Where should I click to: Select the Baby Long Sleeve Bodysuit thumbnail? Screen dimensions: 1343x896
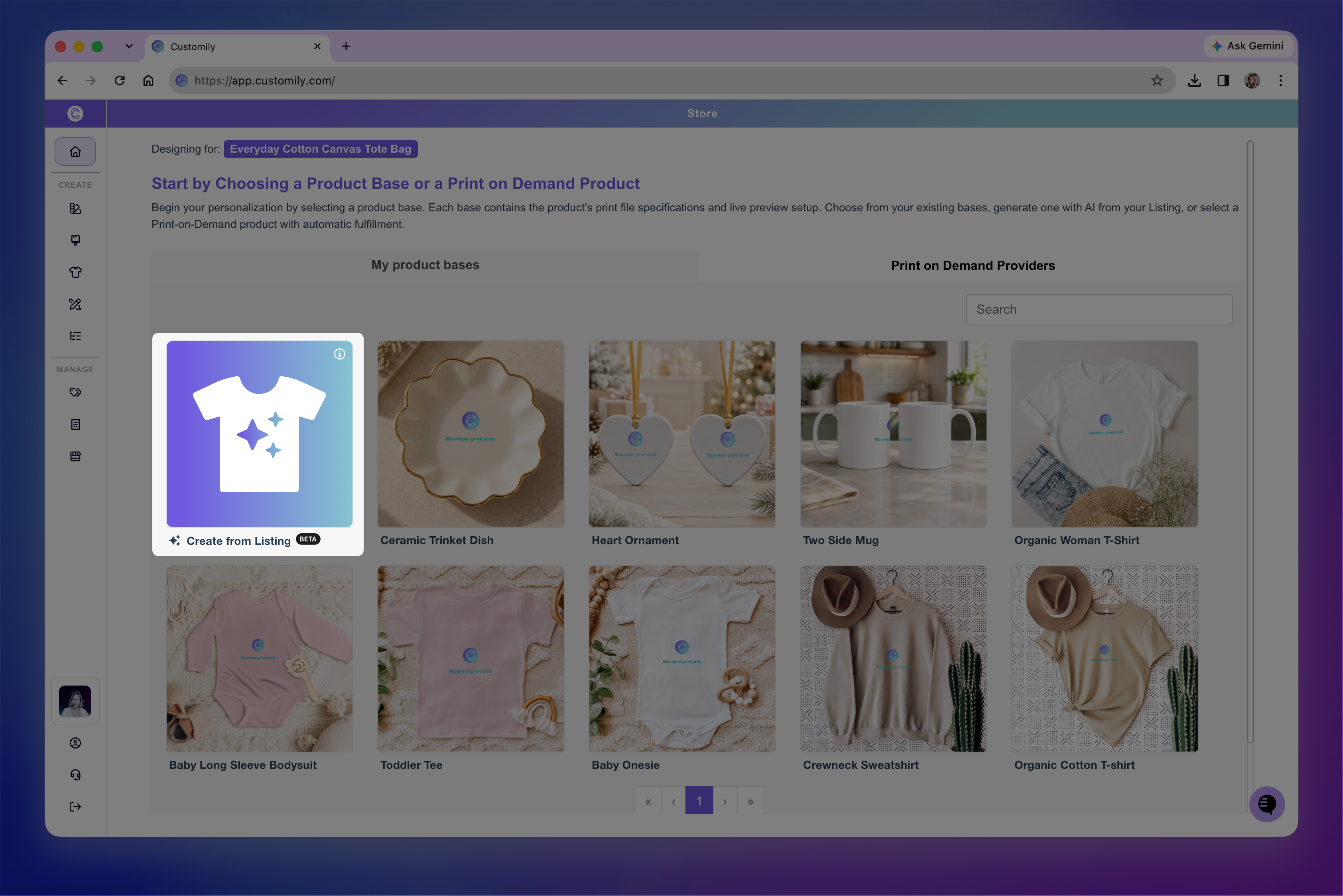260,659
